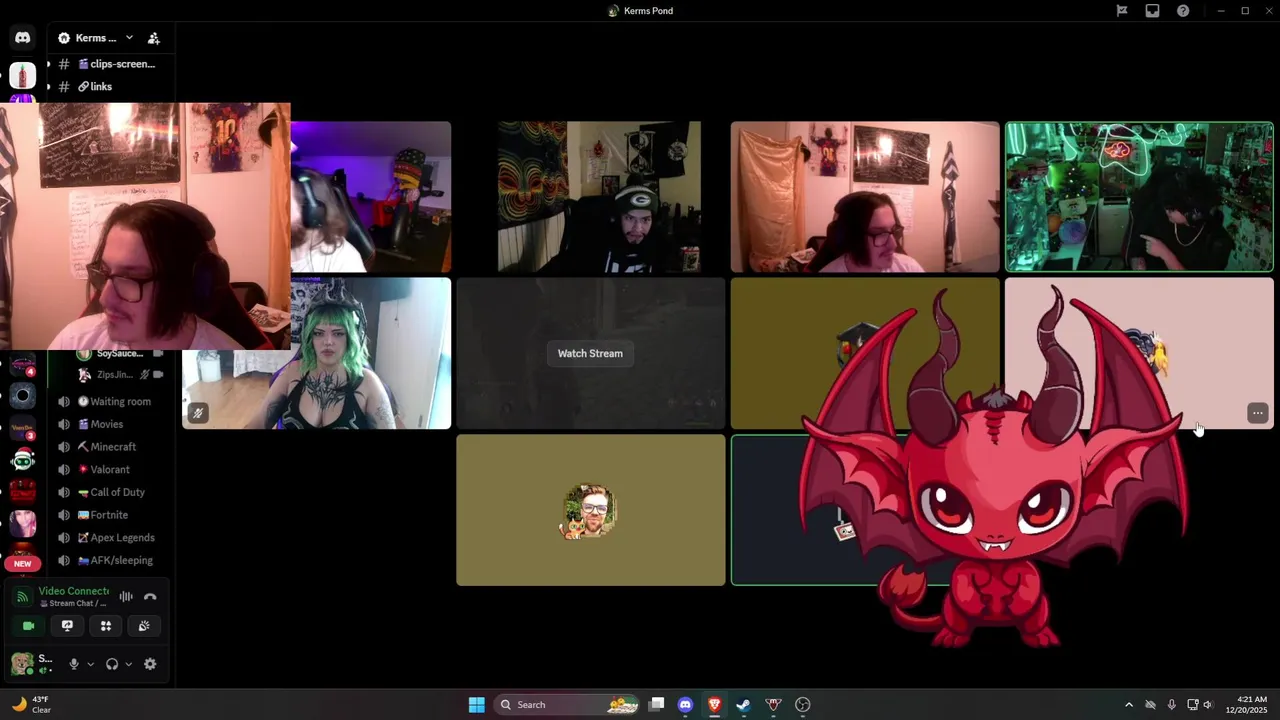The image size is (1280, 720).
Task: Join the Call of Duty voice channel
Action: pos(113,492)
